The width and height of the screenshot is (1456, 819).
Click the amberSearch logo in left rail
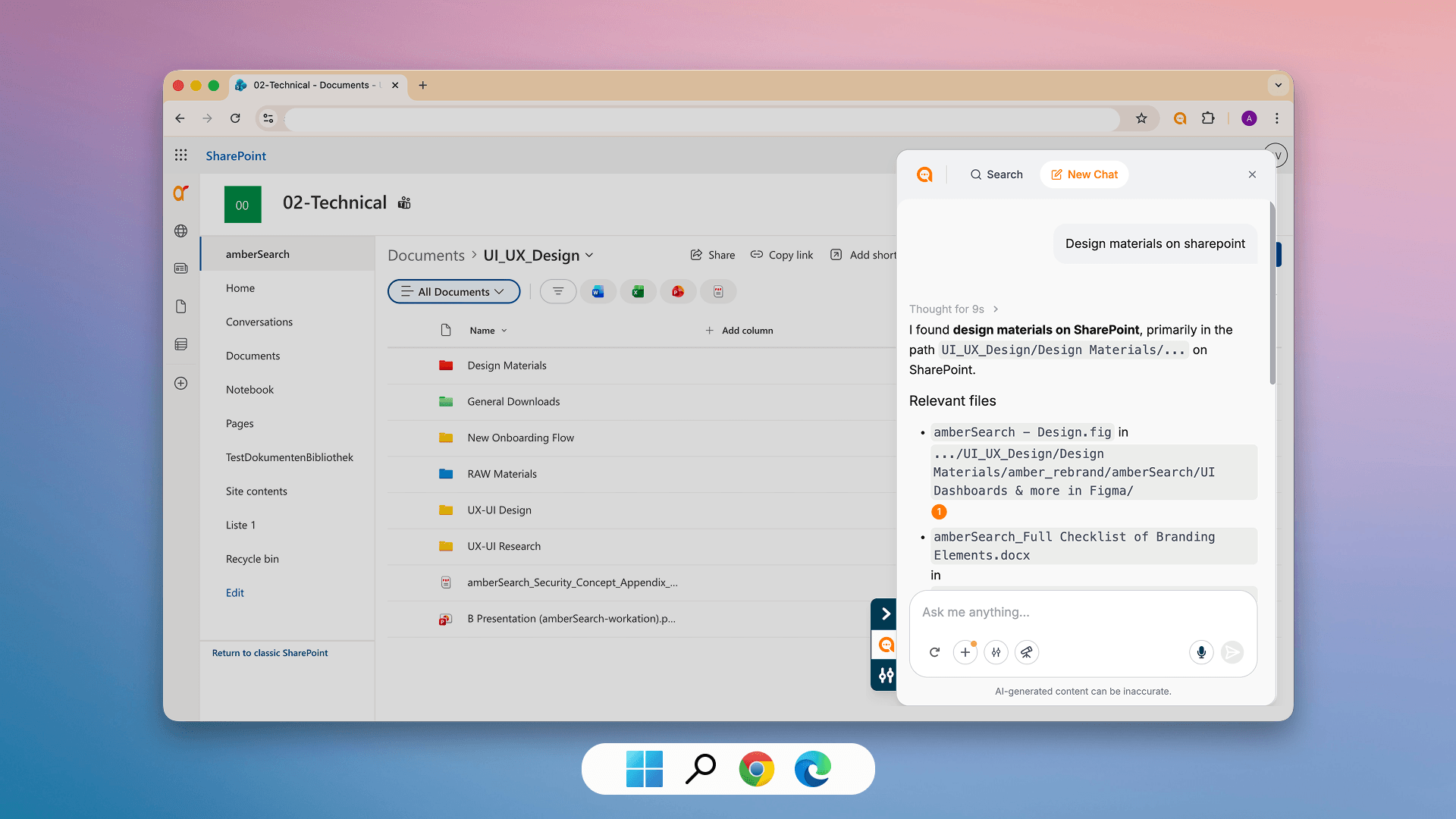(180, 193)
